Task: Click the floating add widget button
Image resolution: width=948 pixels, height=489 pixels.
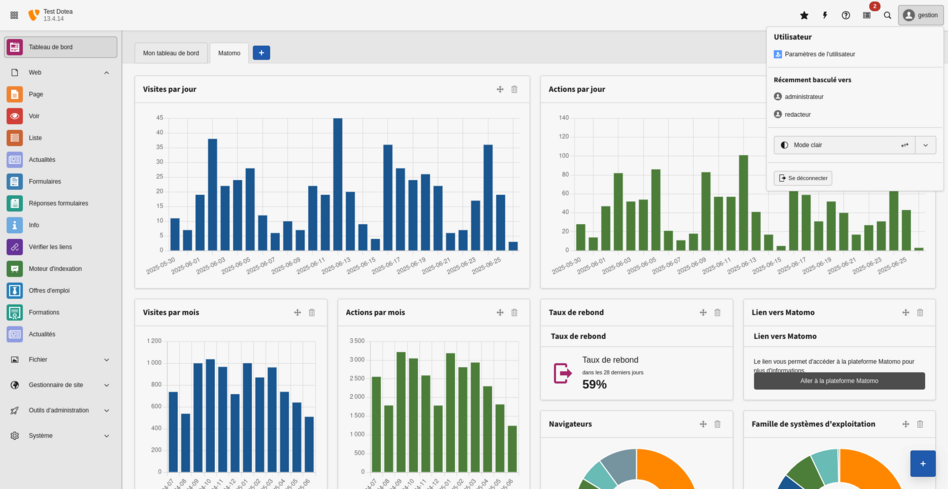Action: coord(923,464)
